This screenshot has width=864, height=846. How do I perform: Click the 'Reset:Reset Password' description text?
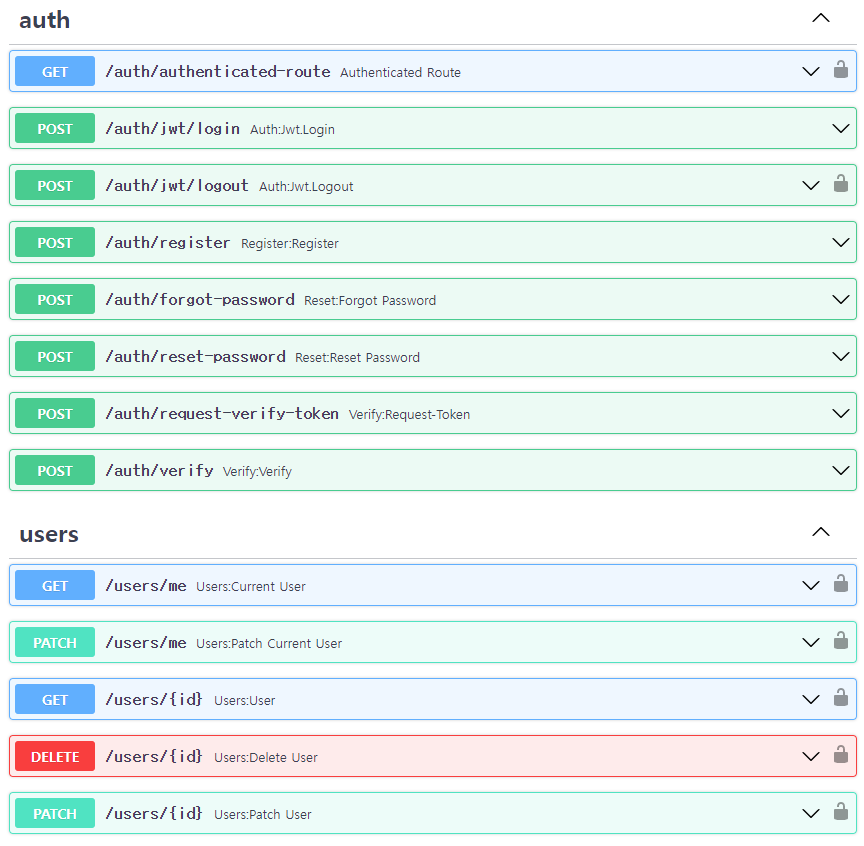coord(357,358)
